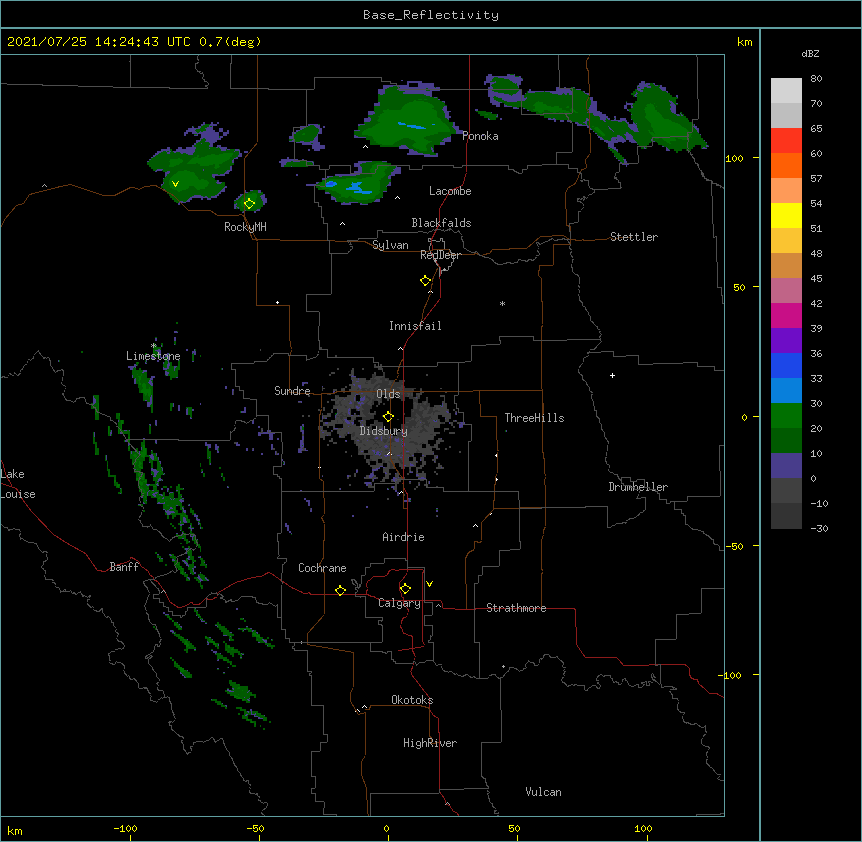Click the Base_Reflectivity title text
The width and height of the screenshot is (862, 842).
[x=431, y=15]
